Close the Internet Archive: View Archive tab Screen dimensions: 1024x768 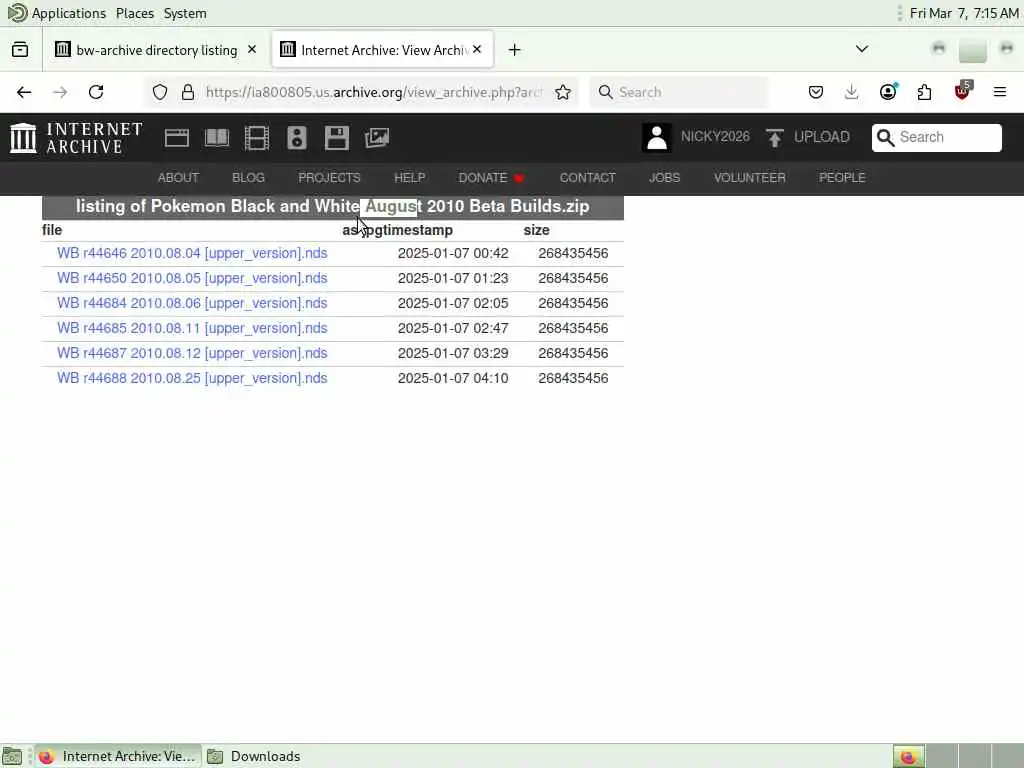[477, 50]
